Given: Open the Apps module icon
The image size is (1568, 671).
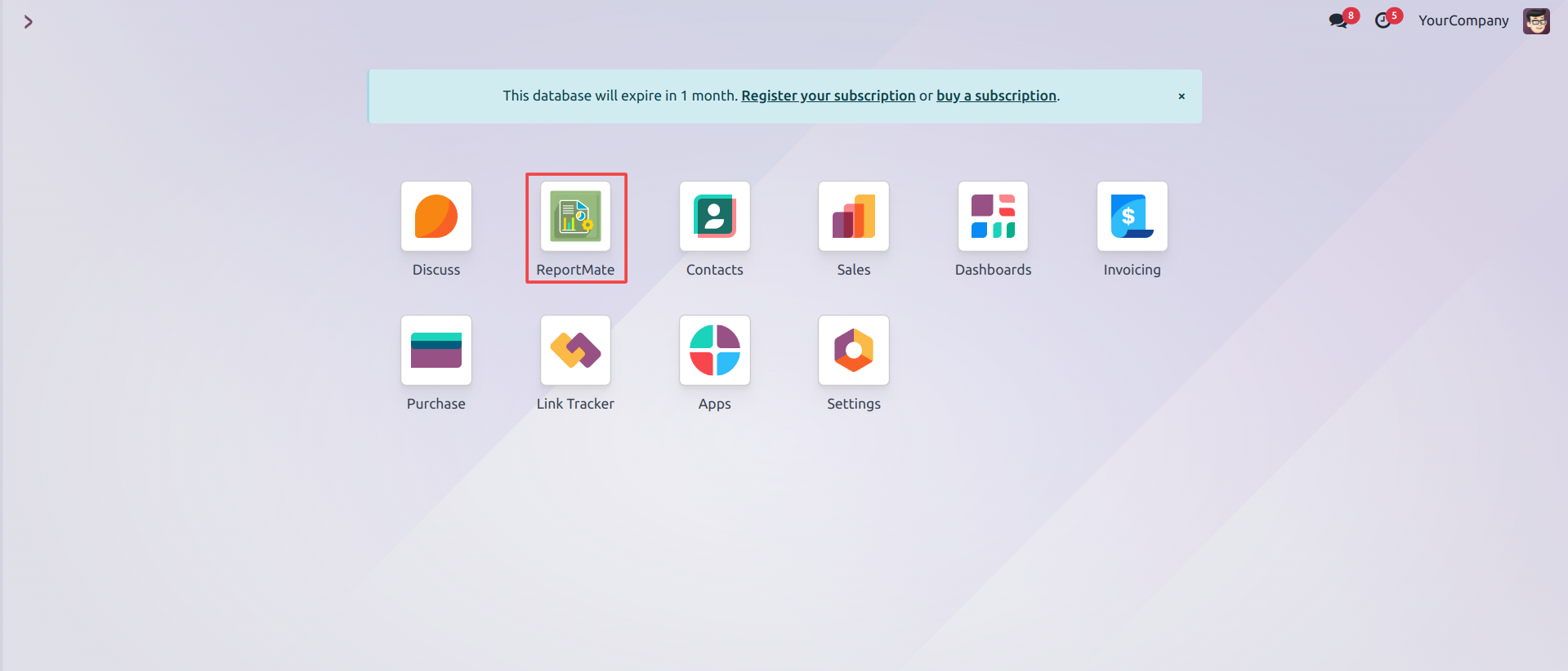Looking at the screenshot, I should pos(714,351).
